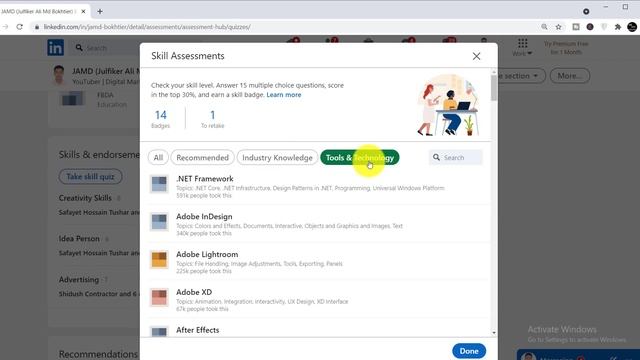Close the current browser tab
This screenshot has width=640, height=360.
click(x=83, y=11)
